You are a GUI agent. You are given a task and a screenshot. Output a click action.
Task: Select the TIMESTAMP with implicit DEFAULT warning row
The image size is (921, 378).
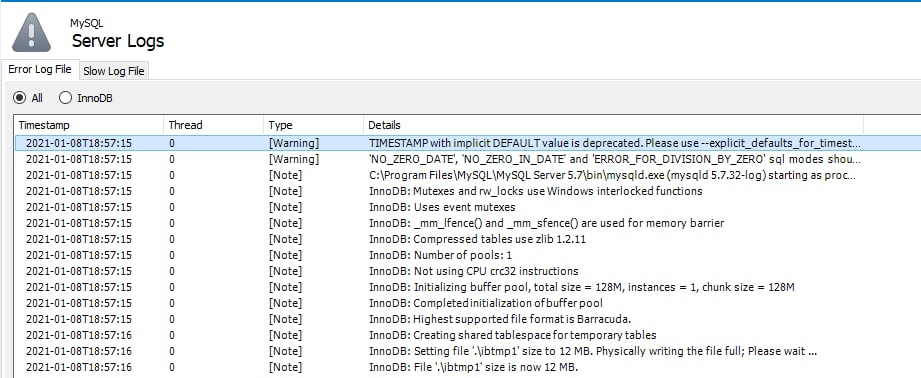point(468,143)
